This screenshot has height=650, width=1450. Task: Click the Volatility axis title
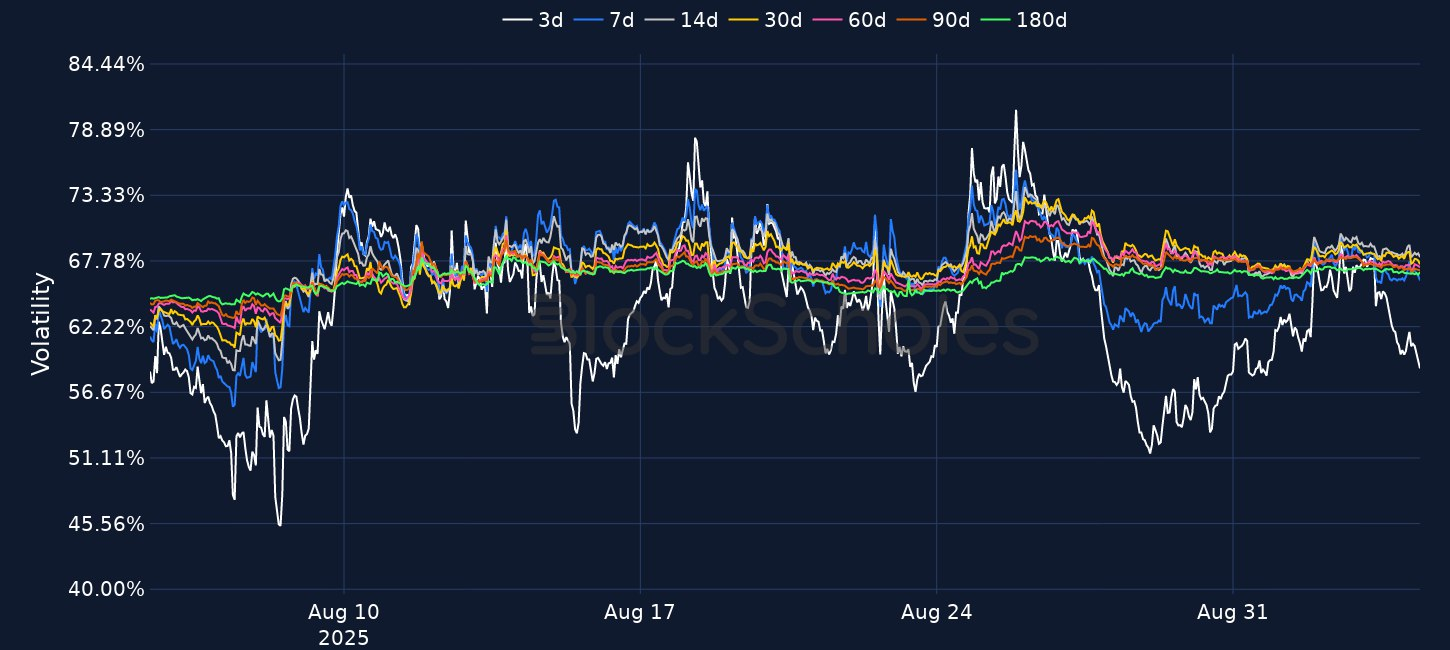coord(40,323)
